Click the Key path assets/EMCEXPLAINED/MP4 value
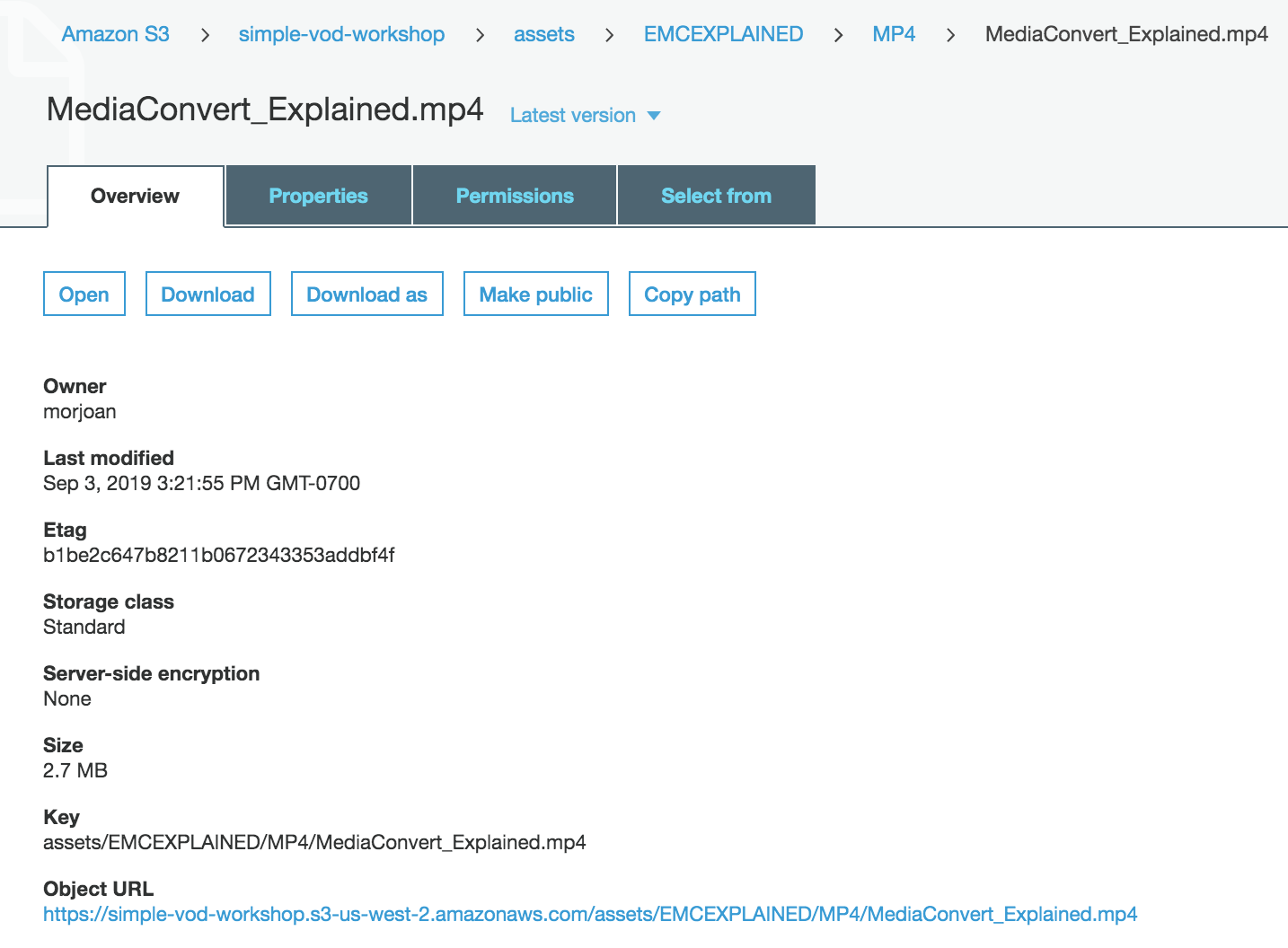1288x948 pixels. tap(314, 842)
